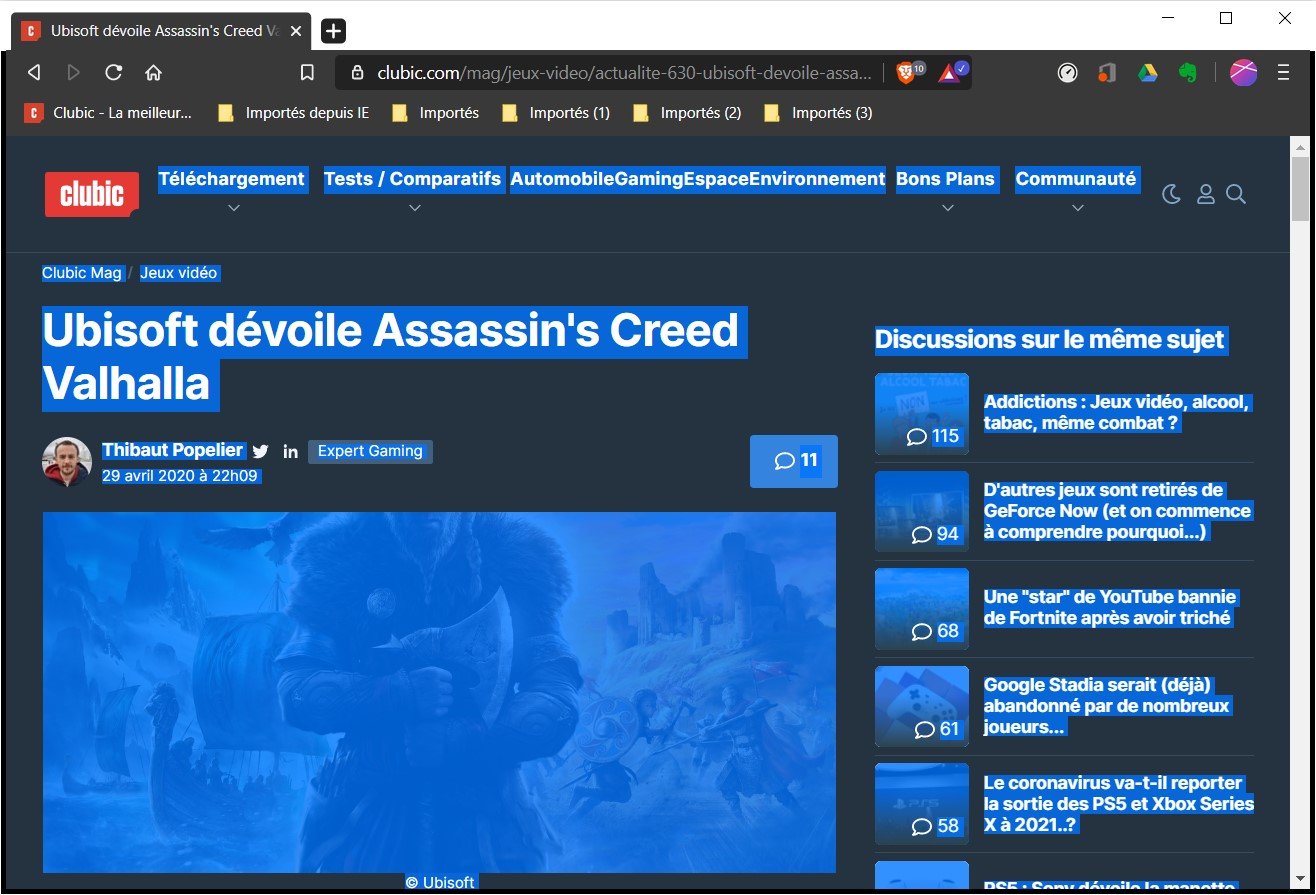Expand the Téléchargement dropdown chevron

pos(233,208)
